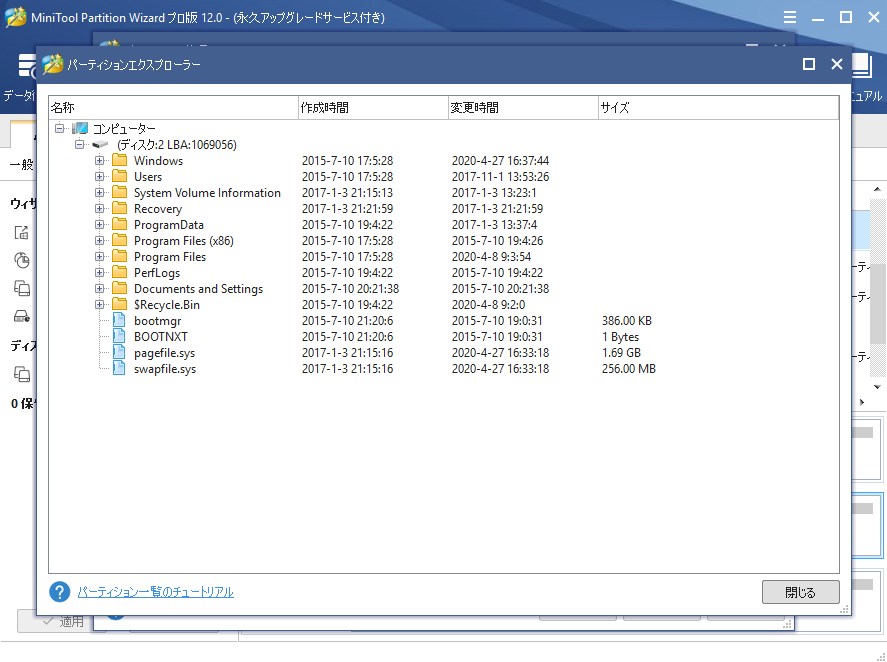Click the $Recycle.Bin folder icon
Screen dimensions: 887x662
click(120, 305)
